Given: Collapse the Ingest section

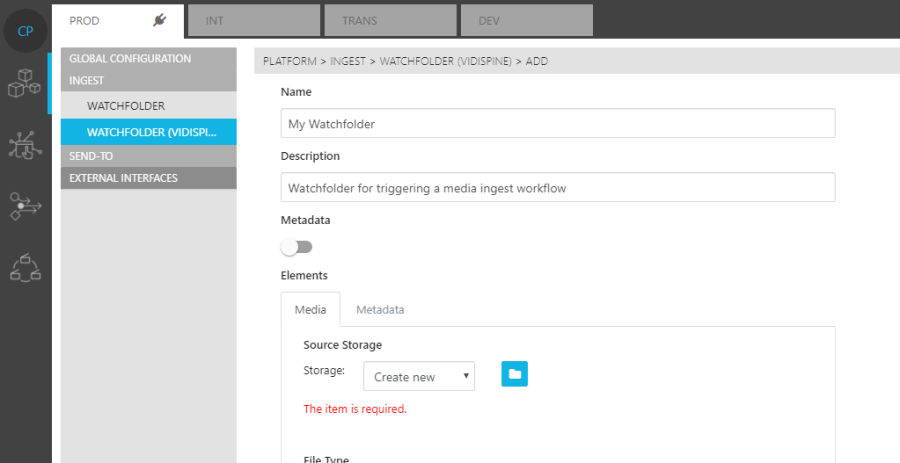Looking at the screenshot, I should coord(148,80).
